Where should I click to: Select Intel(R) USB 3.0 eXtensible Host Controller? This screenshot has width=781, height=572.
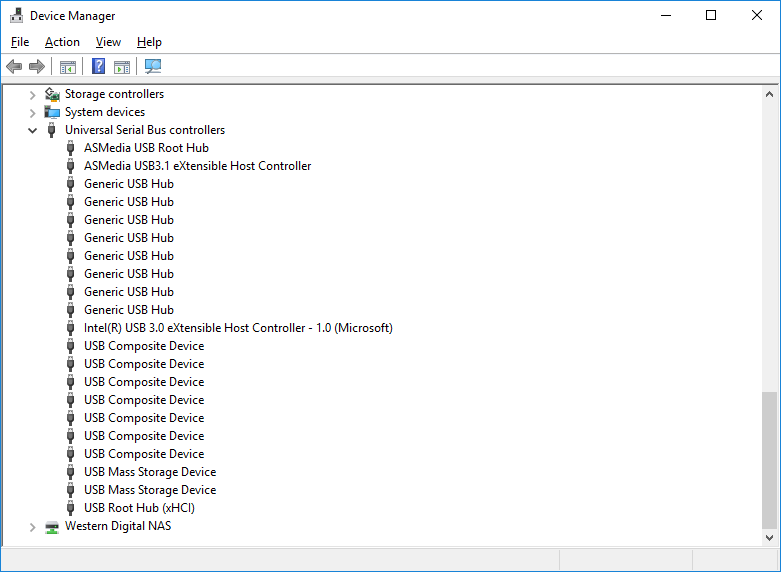coord(238,328)
